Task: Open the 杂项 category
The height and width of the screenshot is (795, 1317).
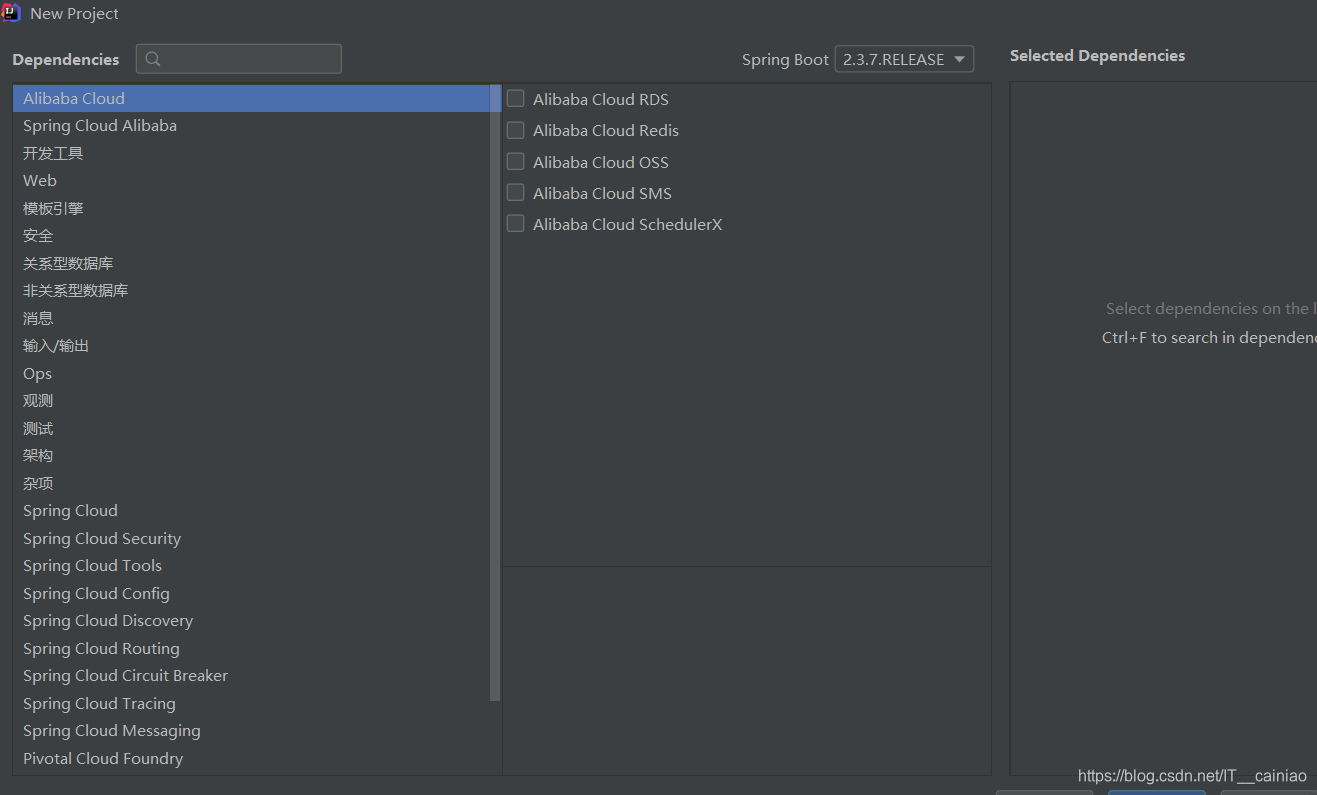Action: click(251, 483)
